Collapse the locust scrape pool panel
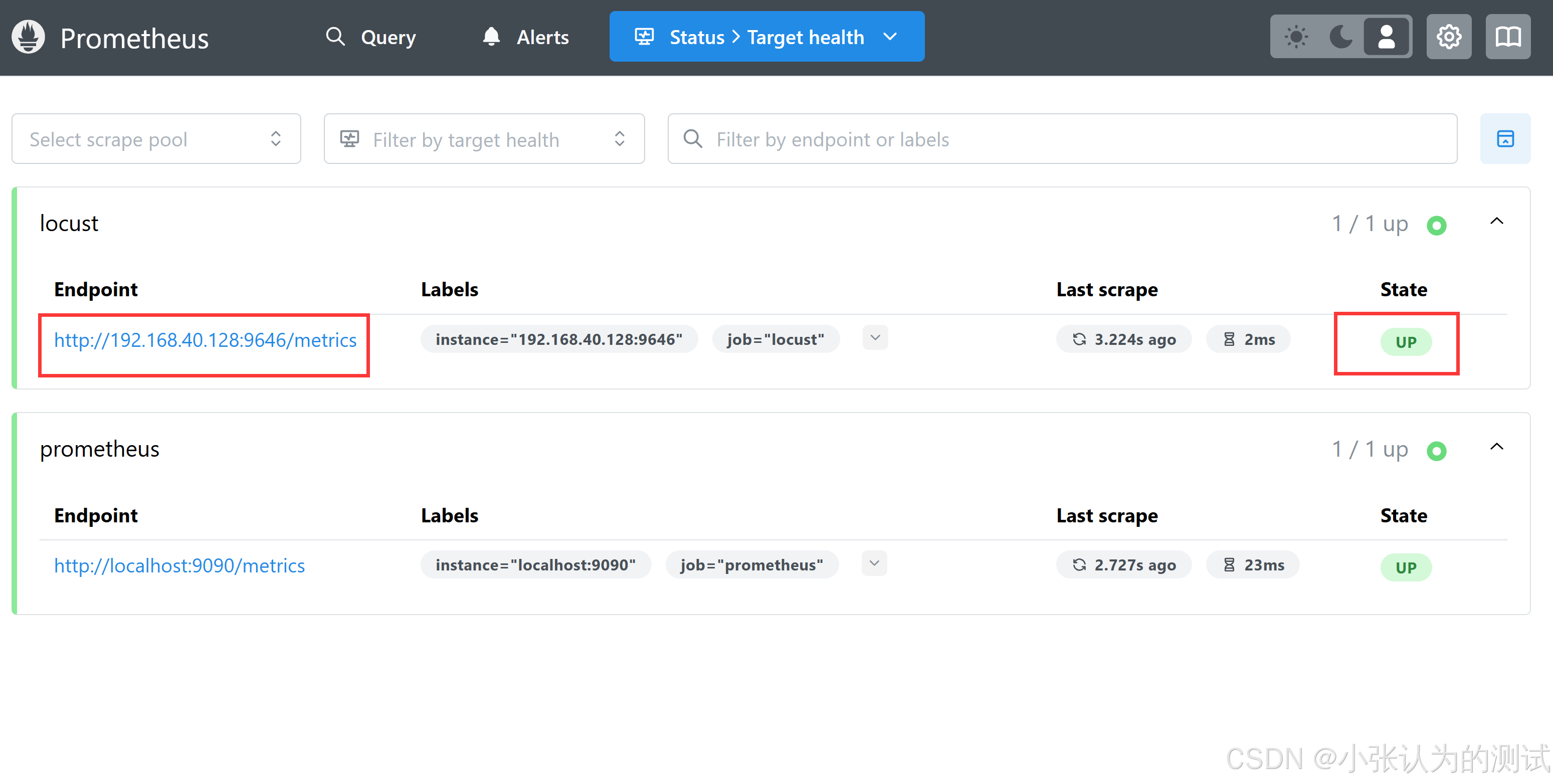Screen dimensions: 1553x784 [1496, 222]
